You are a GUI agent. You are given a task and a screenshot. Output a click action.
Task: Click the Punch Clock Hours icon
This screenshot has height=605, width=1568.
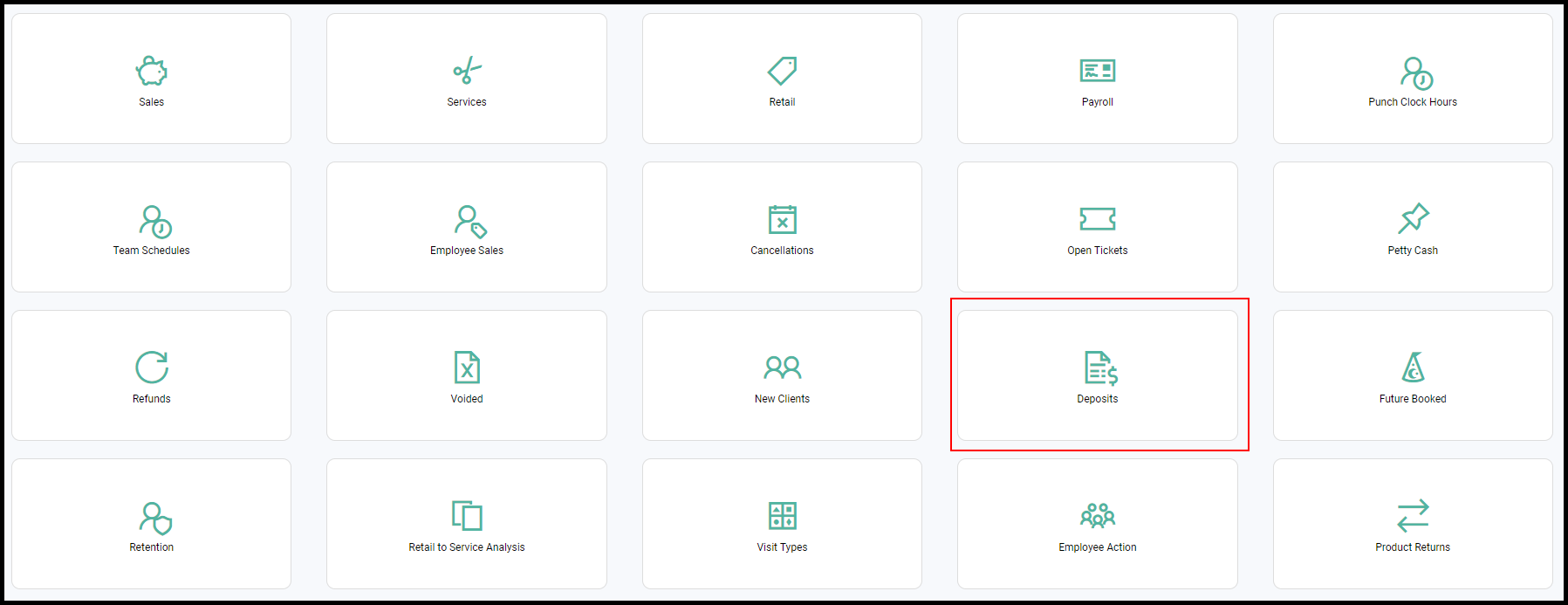pyautogui.click(x=1416, y=73)
